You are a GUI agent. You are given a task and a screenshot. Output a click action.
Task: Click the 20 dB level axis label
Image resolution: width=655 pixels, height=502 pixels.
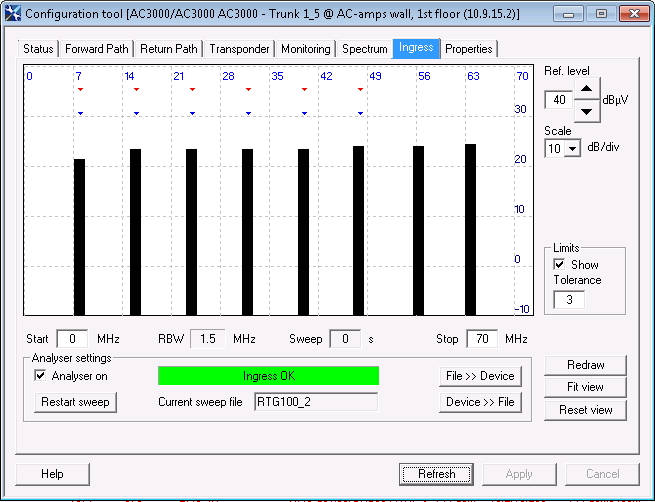click(x=520, y=159)
